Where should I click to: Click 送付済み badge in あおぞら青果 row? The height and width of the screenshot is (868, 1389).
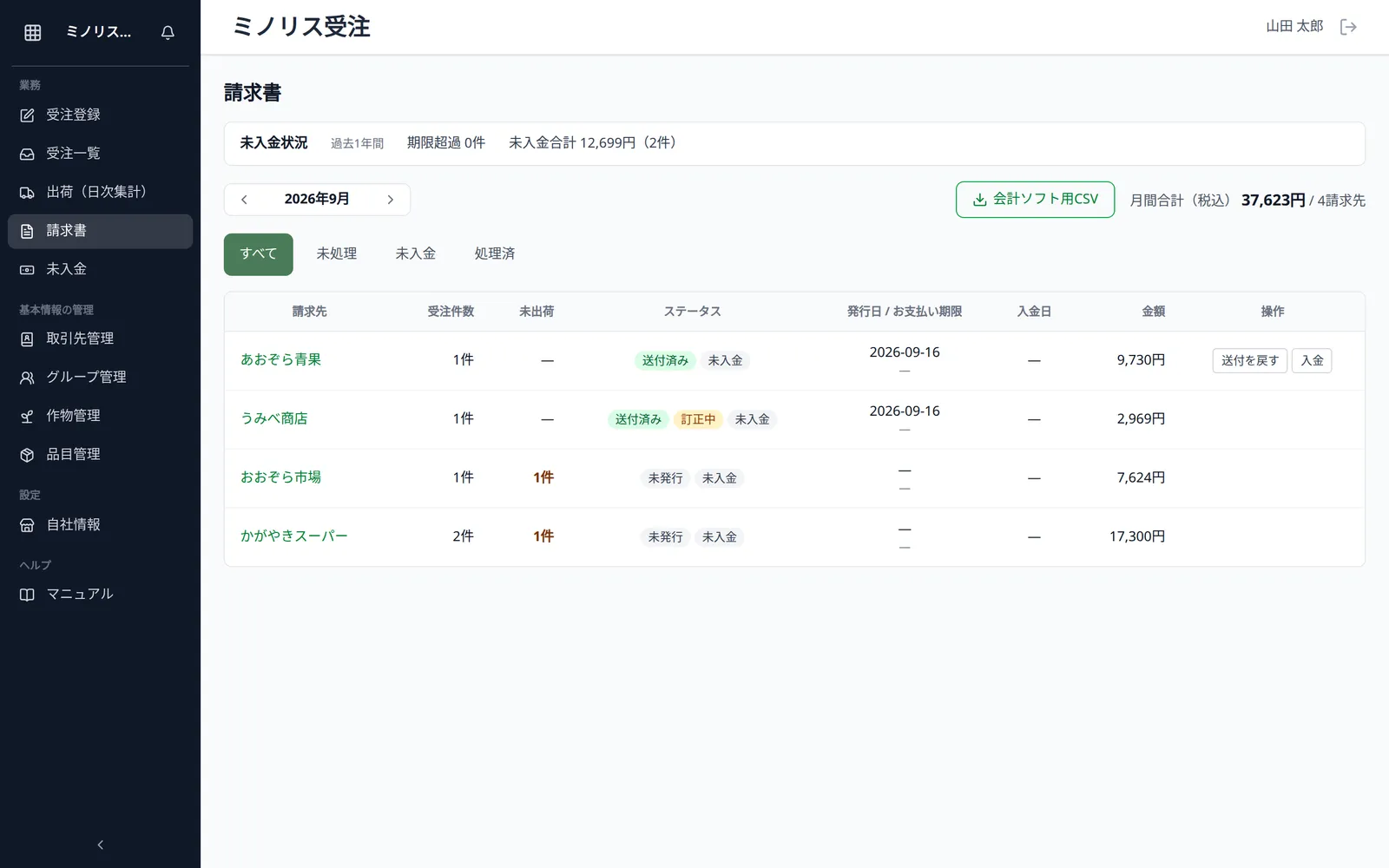(665, 361)
